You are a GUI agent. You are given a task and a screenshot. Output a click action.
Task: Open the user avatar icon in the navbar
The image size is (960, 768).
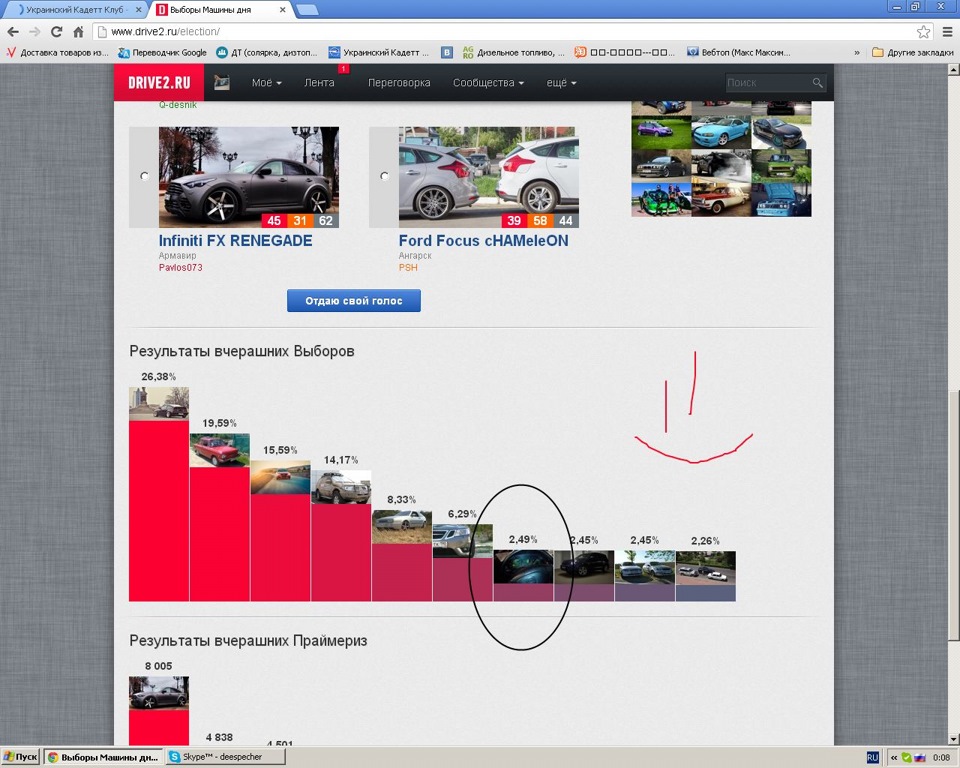tap(222, 82)
